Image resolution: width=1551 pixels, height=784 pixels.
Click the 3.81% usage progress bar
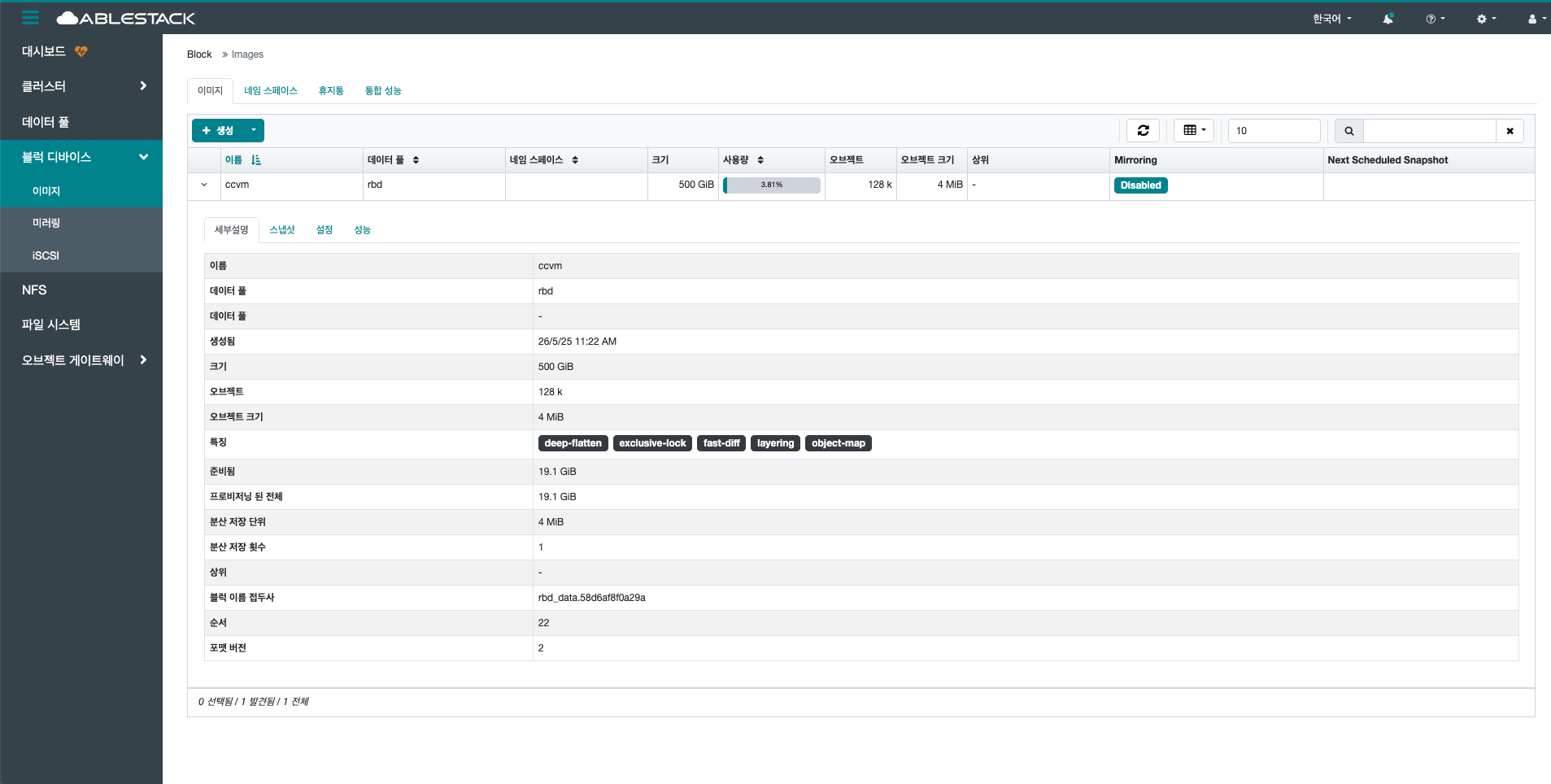pos(771,185)
